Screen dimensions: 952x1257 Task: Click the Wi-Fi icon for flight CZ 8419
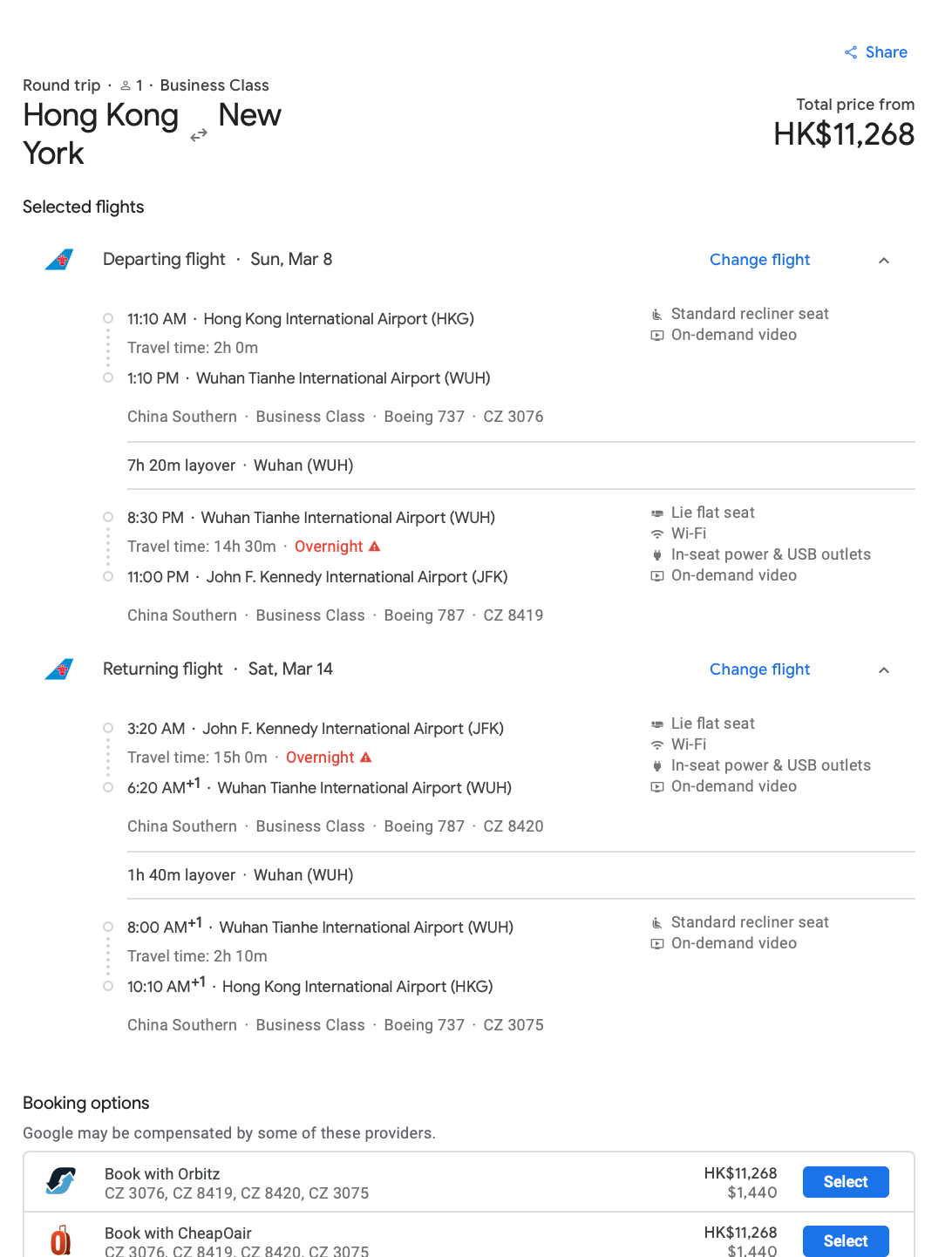(657, 533)
